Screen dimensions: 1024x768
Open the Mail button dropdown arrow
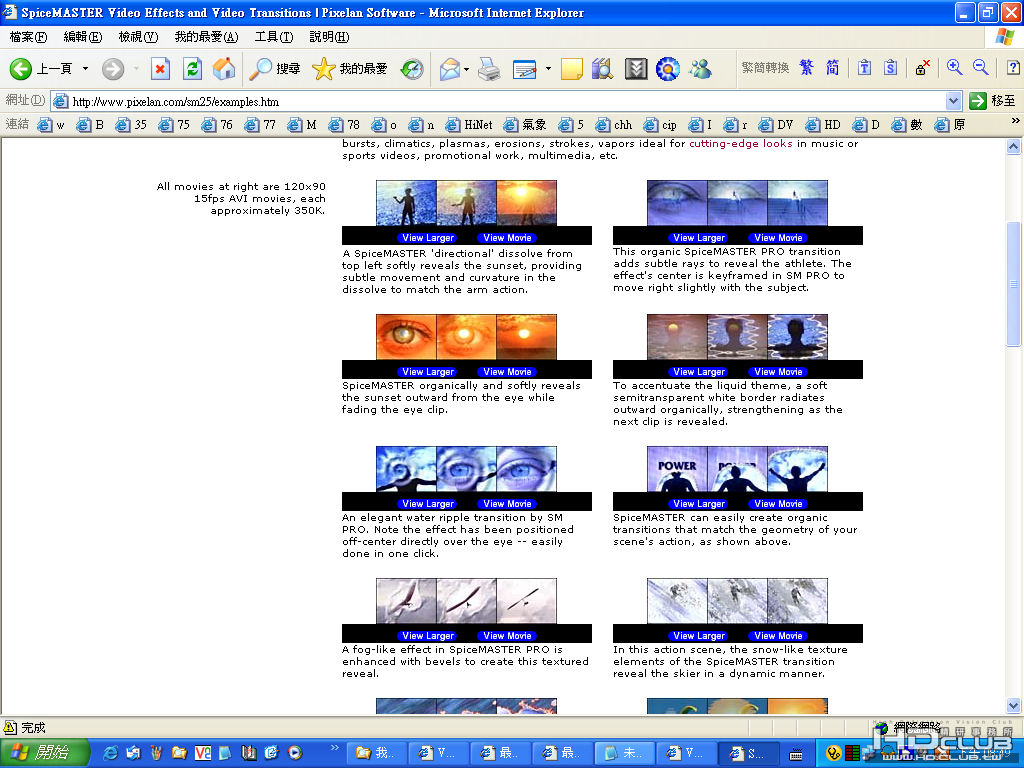466,69
